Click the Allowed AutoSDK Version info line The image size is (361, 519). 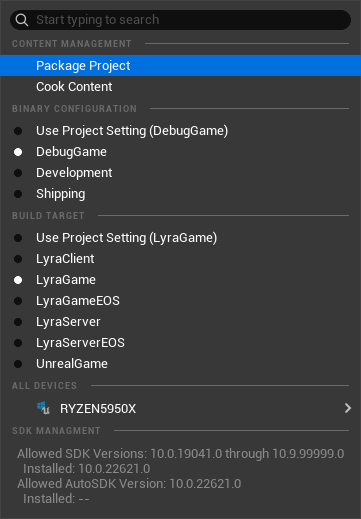pos(129,484)
